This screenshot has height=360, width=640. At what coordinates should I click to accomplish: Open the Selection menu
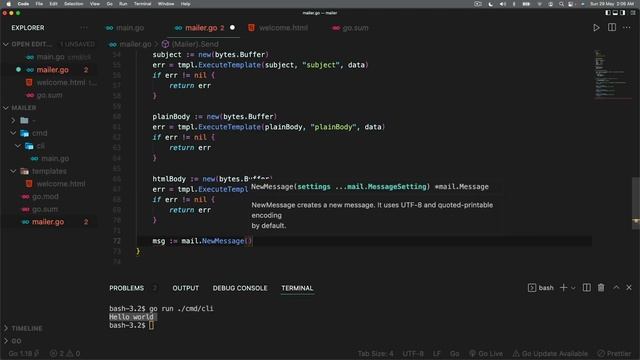coord(73,4)
